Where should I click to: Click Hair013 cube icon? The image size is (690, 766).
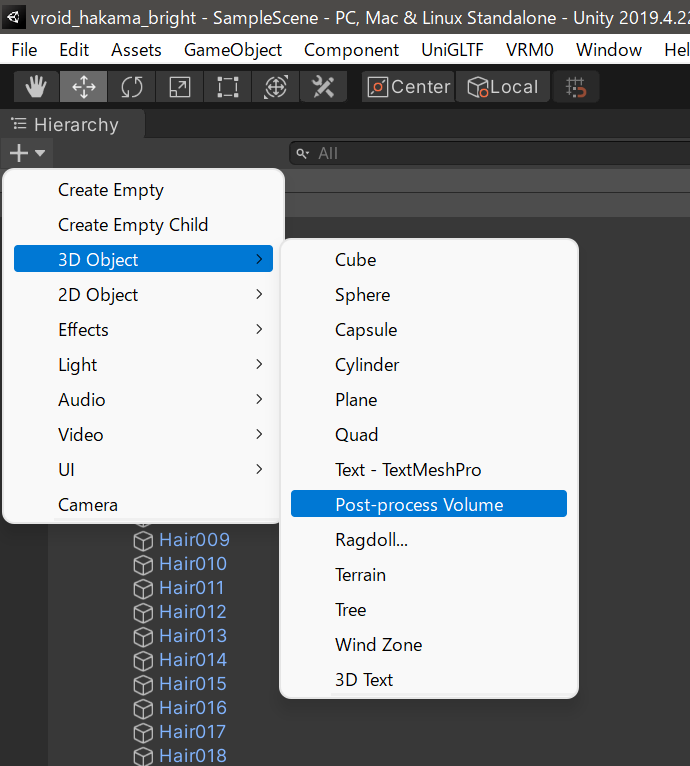click(x=143, y=636)
